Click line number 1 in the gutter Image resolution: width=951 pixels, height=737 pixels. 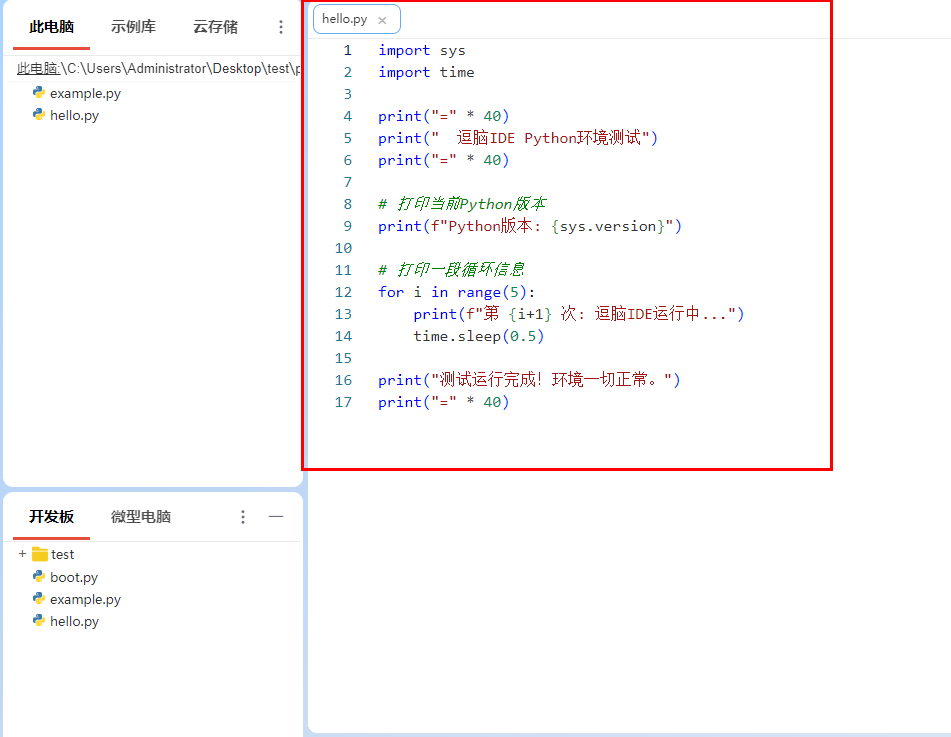click(x=348, y=50)
